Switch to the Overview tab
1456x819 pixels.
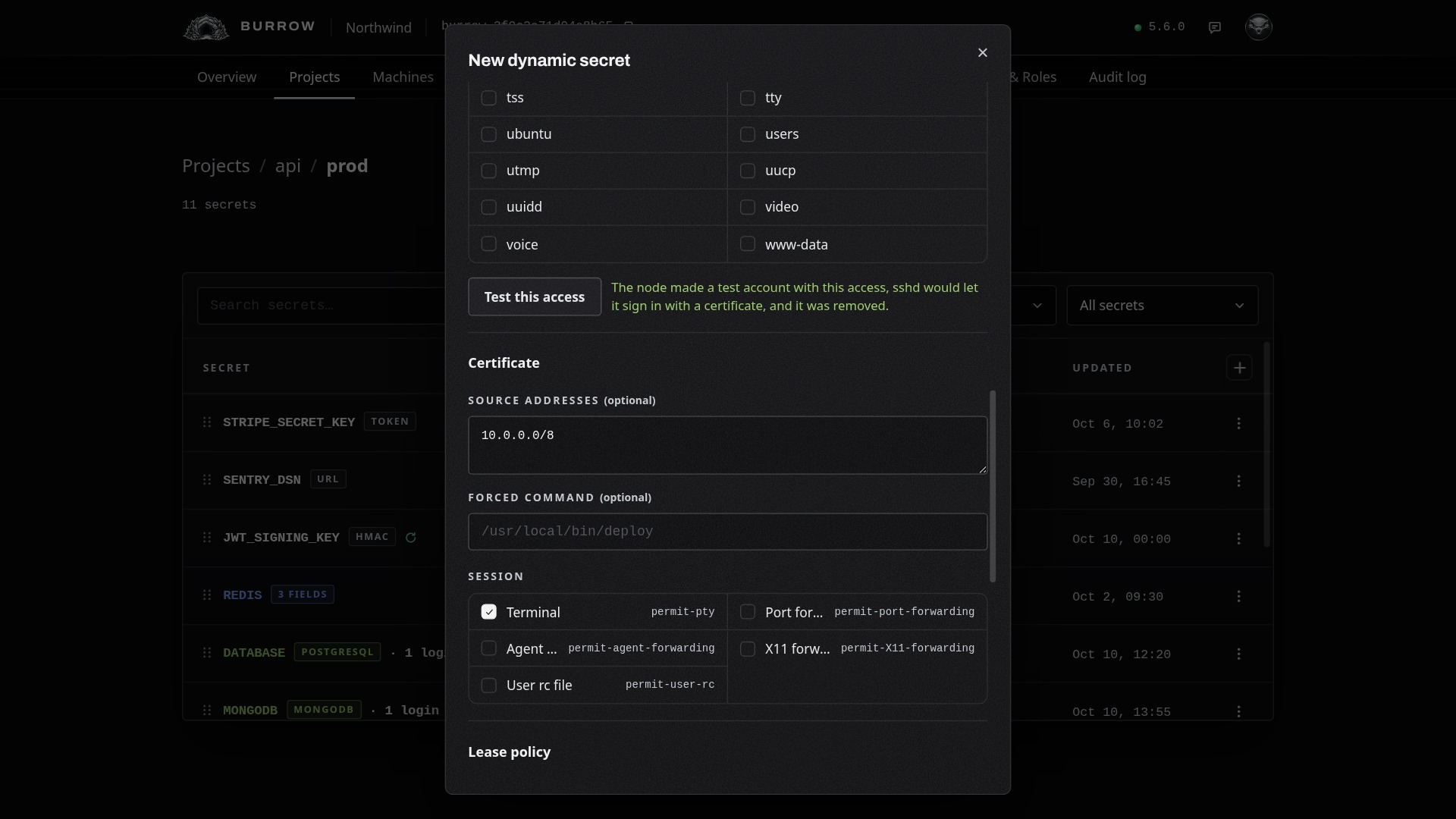coord(227,77)
